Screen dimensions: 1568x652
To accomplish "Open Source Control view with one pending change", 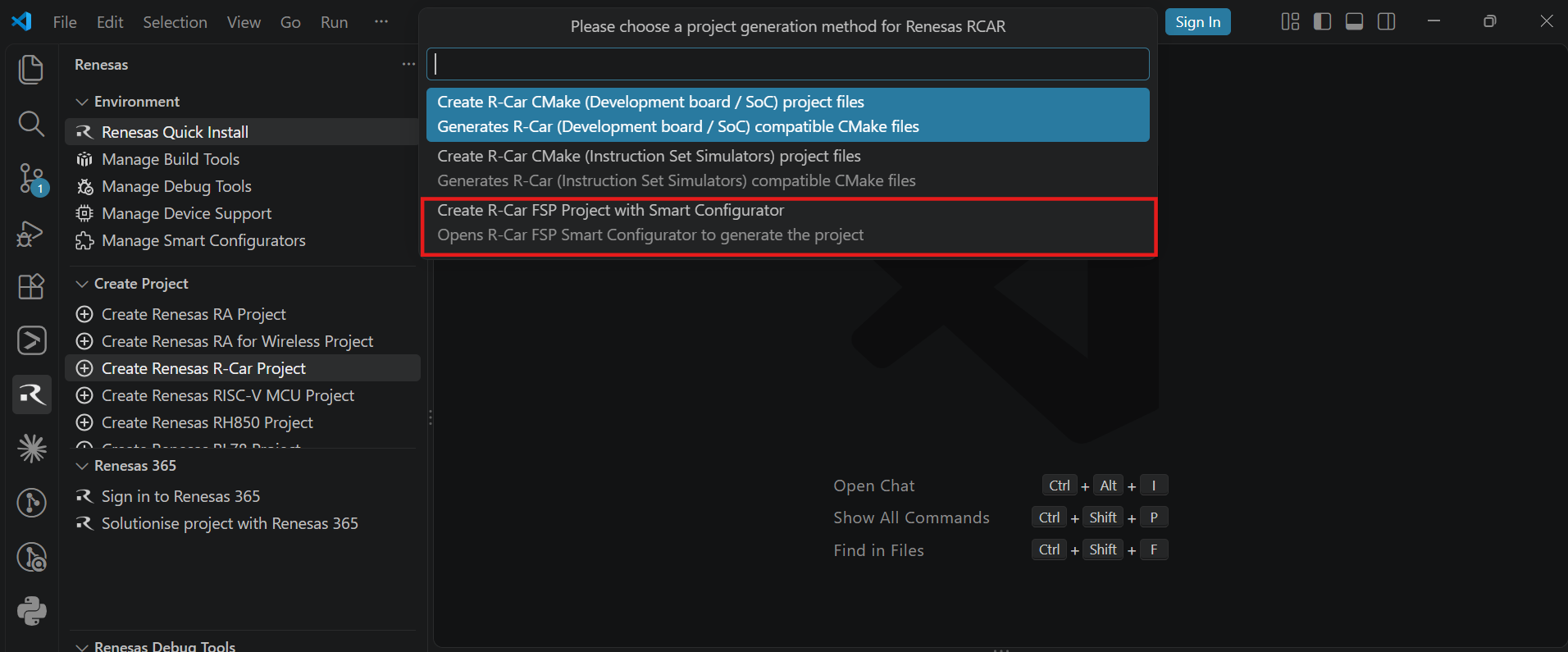I will [x=32, y=179].
